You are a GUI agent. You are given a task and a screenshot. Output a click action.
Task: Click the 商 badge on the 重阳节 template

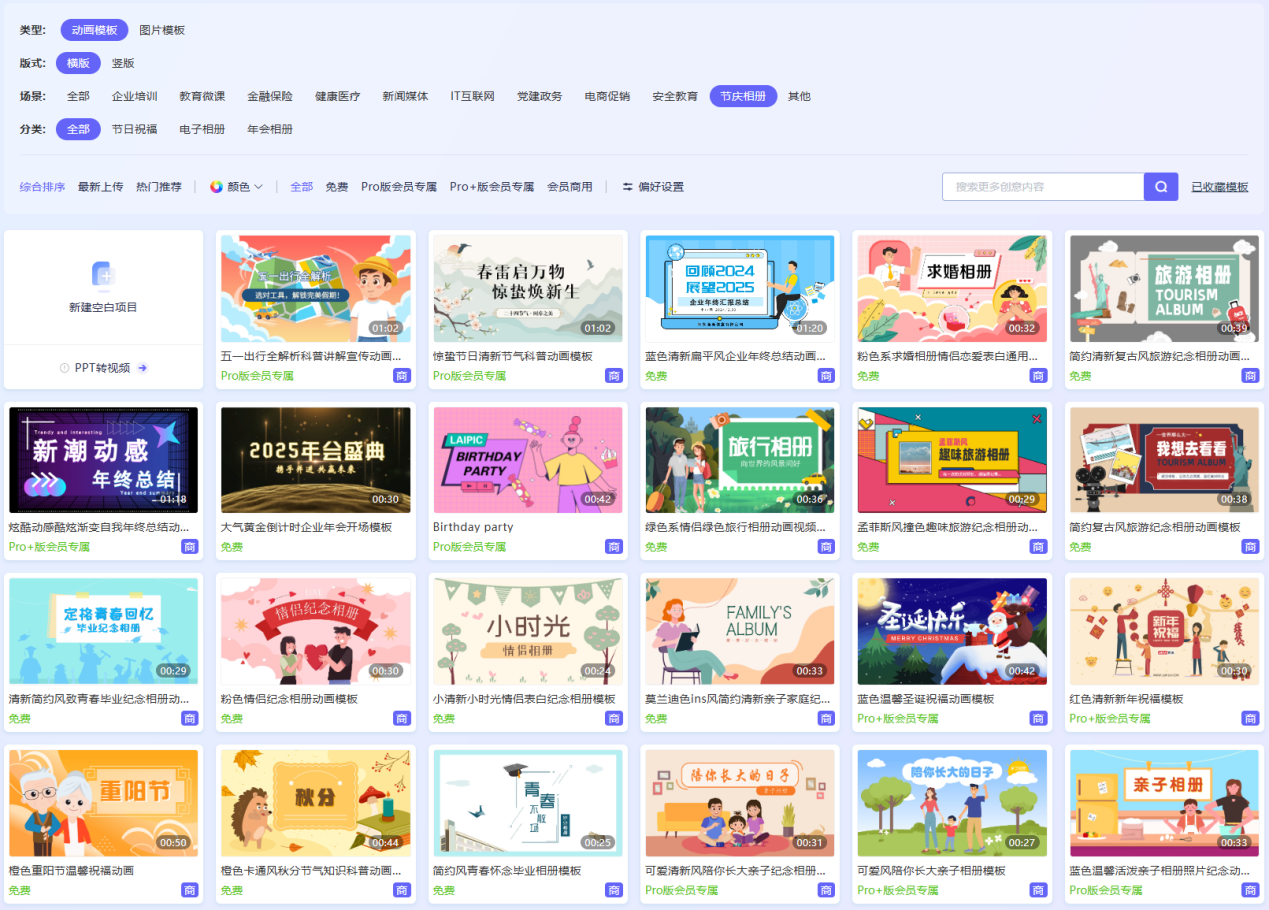point(189,890)
